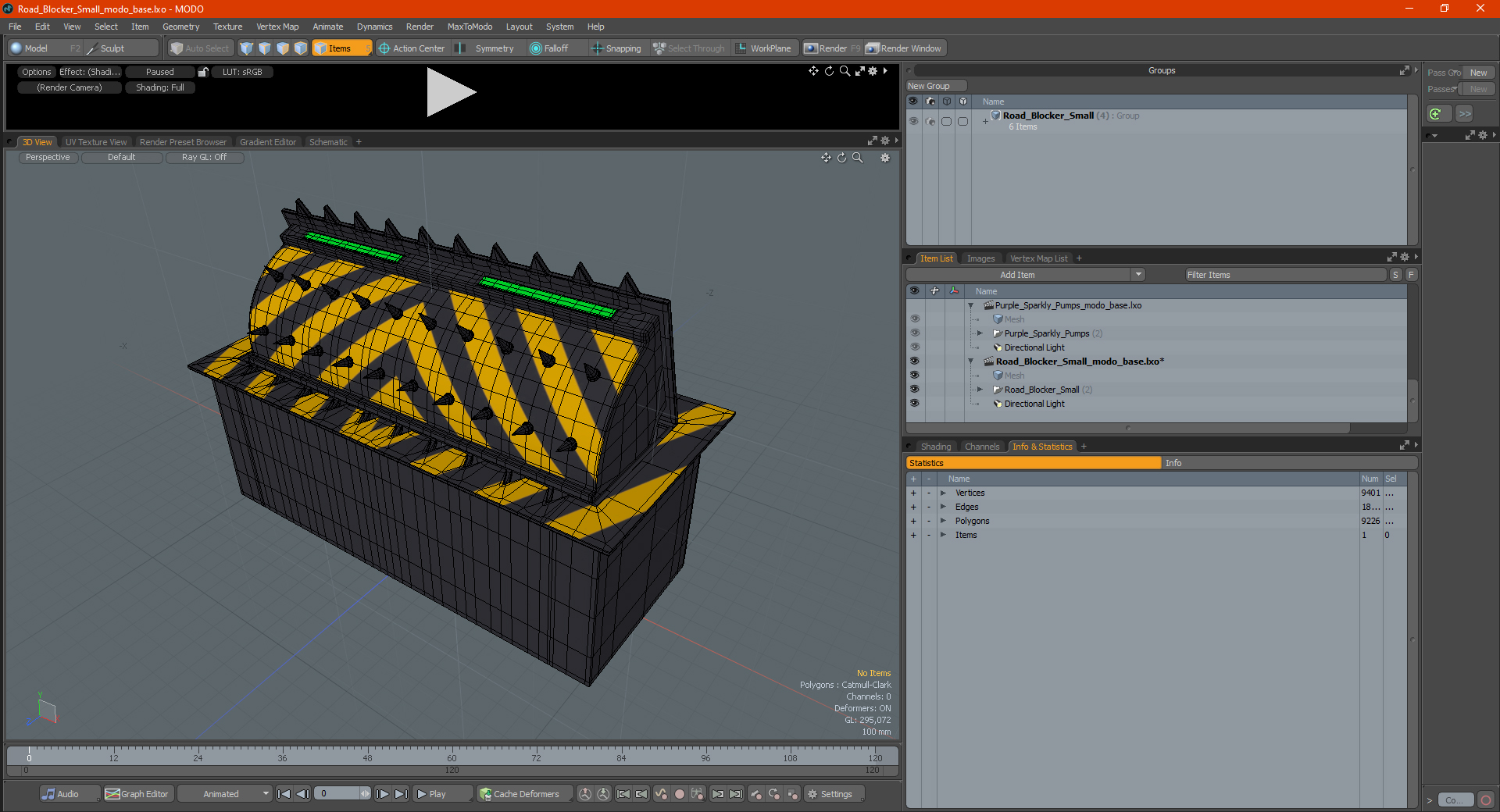Image resolution: width=1500 pixels, height=812 pixels.
Task: Switch to Shading tab
Action: [935, 447]
